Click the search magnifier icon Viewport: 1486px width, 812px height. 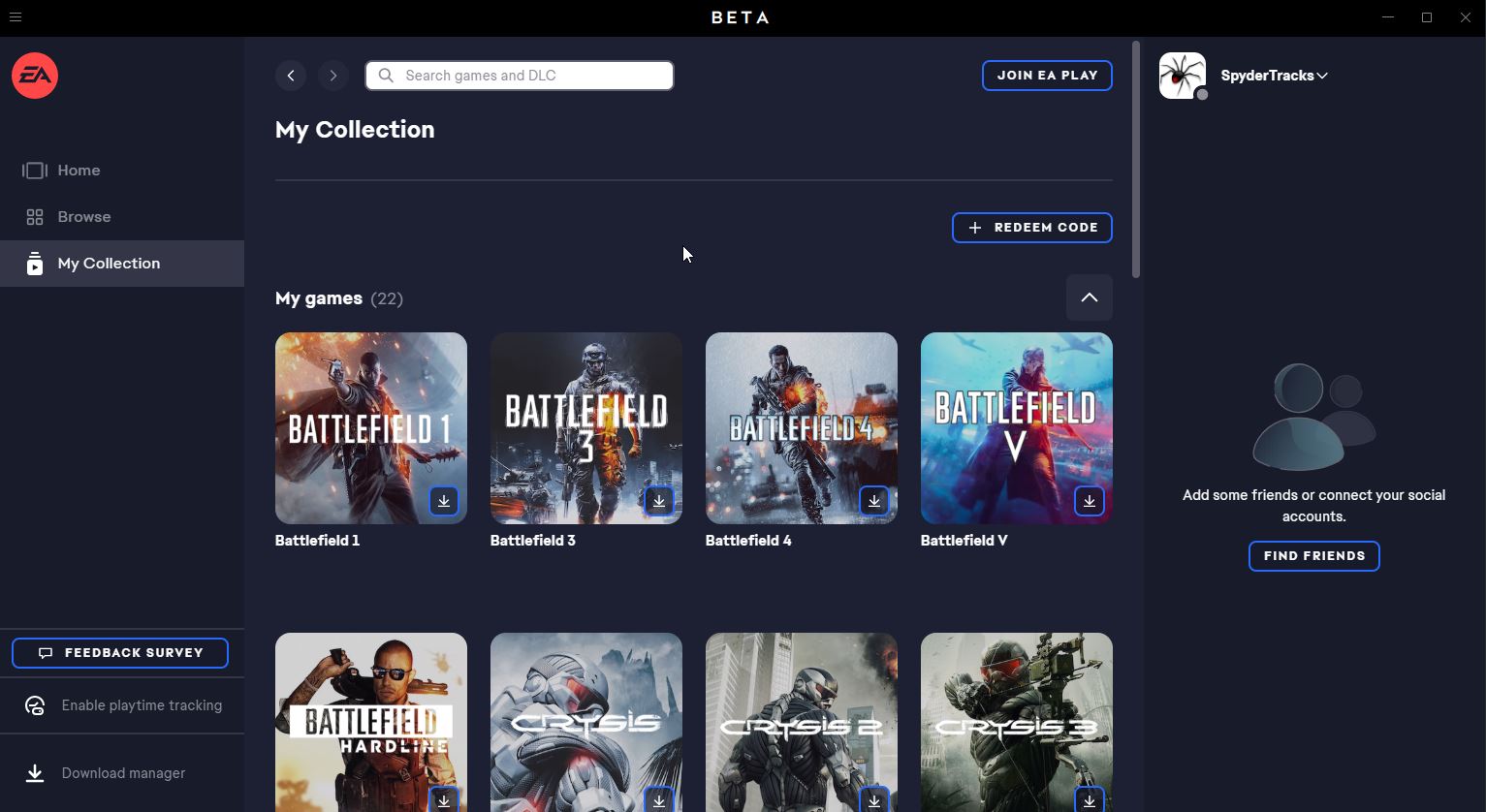click(x=386, y=76)
